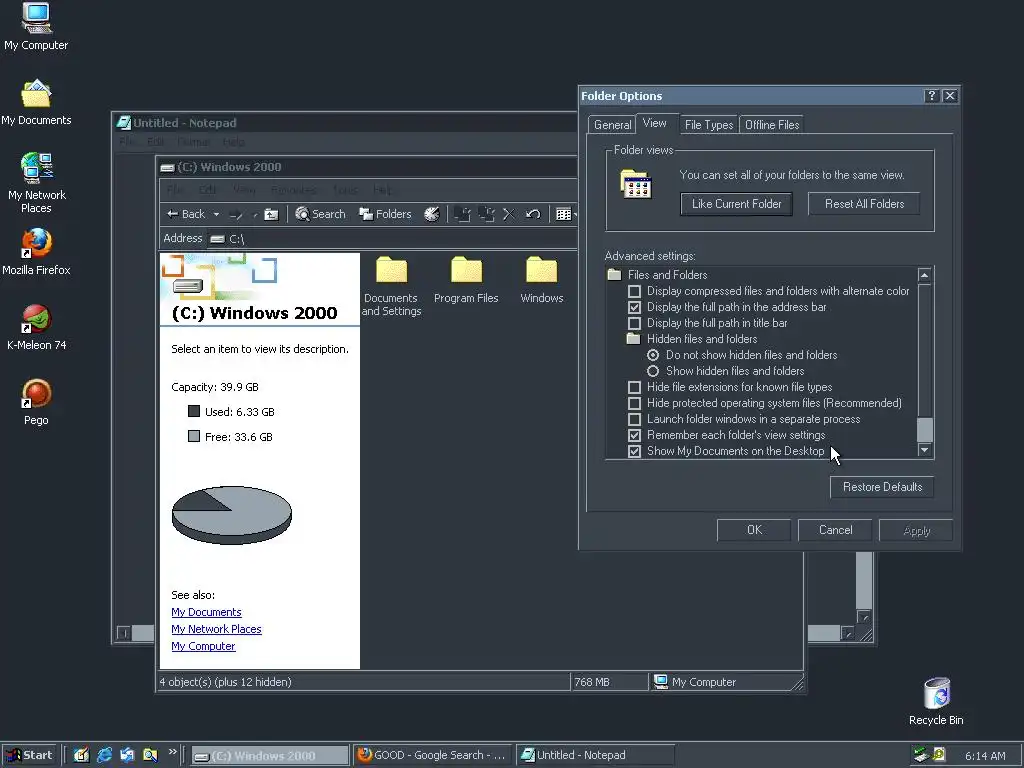The width and height of the screenshot is (1024, 768).
Task: Click the Advanced settings scroll down arrow
Action: tap(924, 450)
